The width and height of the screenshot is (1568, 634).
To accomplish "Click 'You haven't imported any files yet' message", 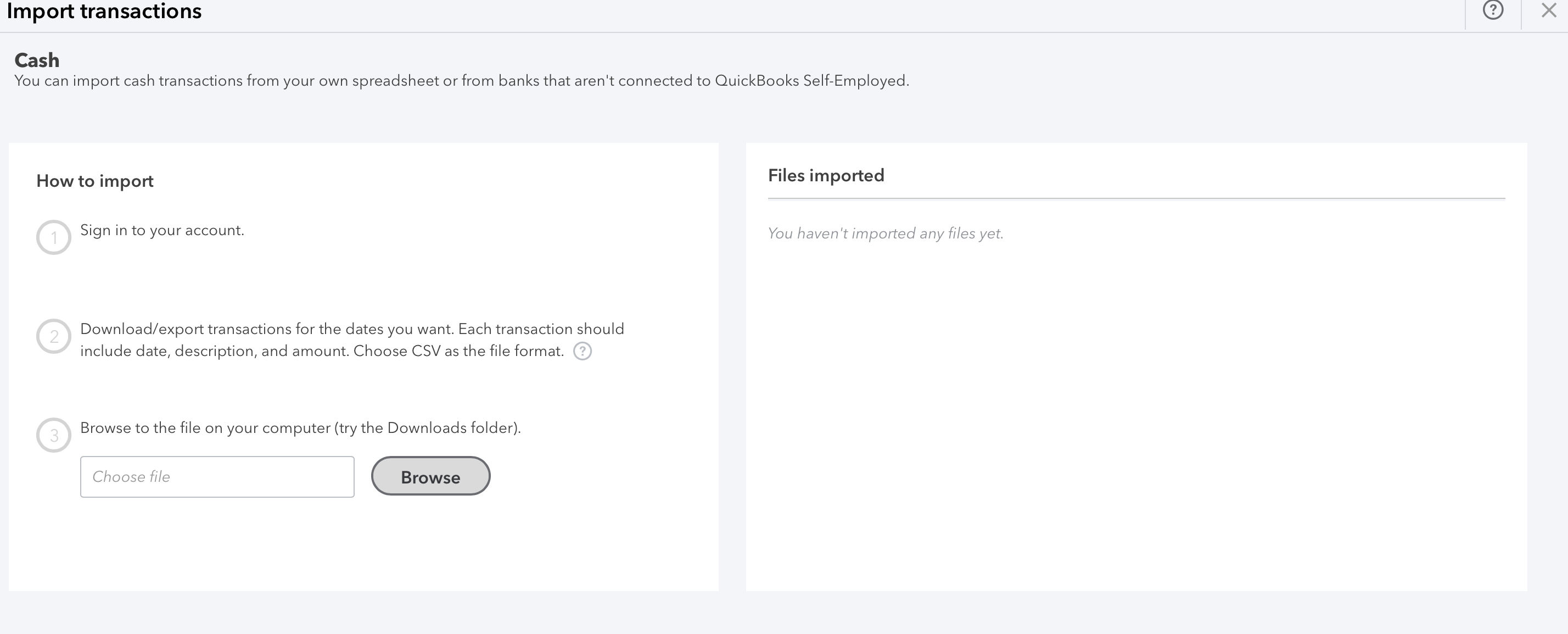I will (885, 233).
